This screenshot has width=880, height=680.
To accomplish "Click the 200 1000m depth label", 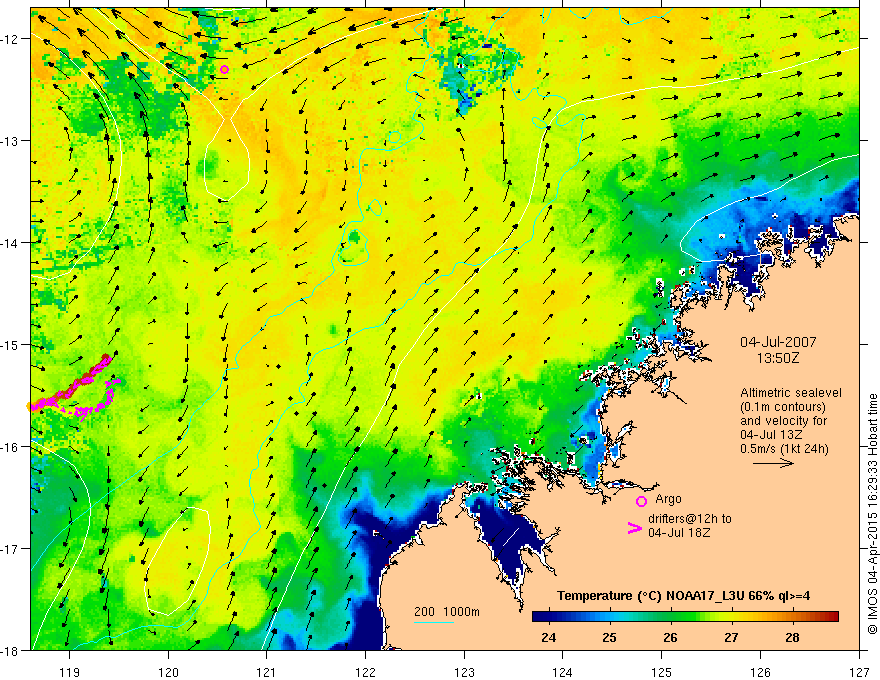I will 447,612.
